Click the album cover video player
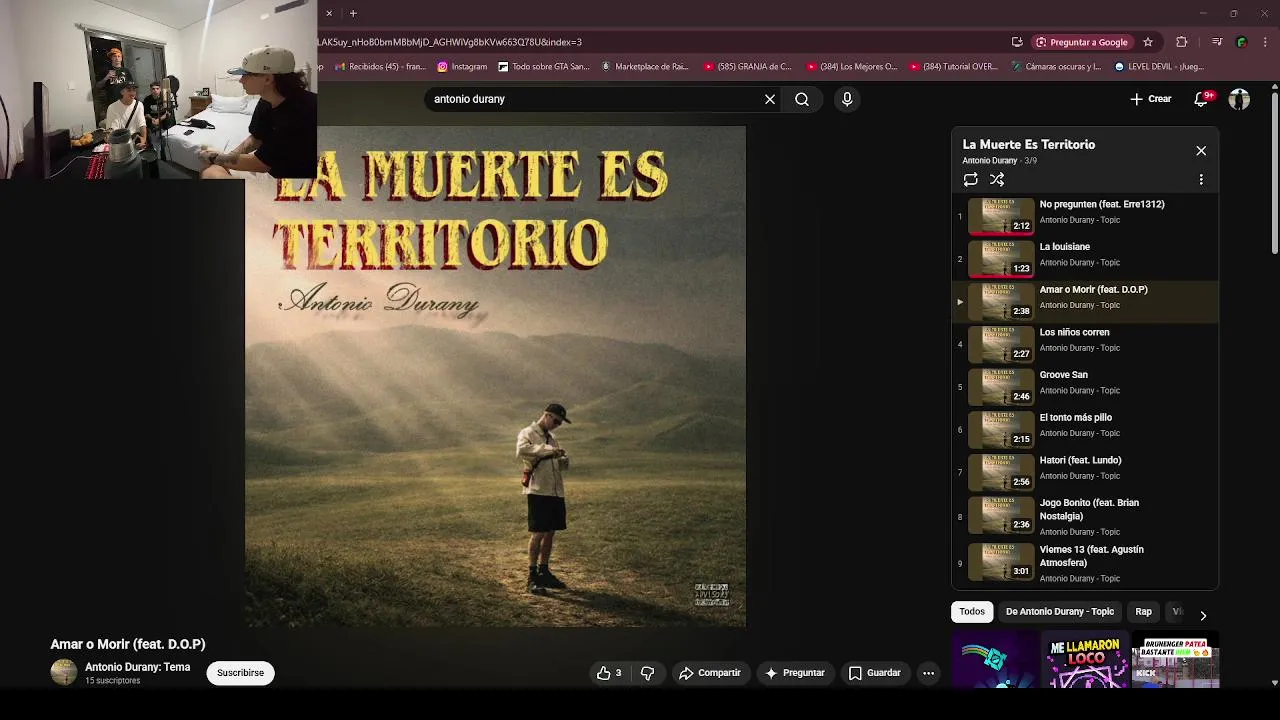The height and width of the screenshot is (720, 1280). coord(495,376)
